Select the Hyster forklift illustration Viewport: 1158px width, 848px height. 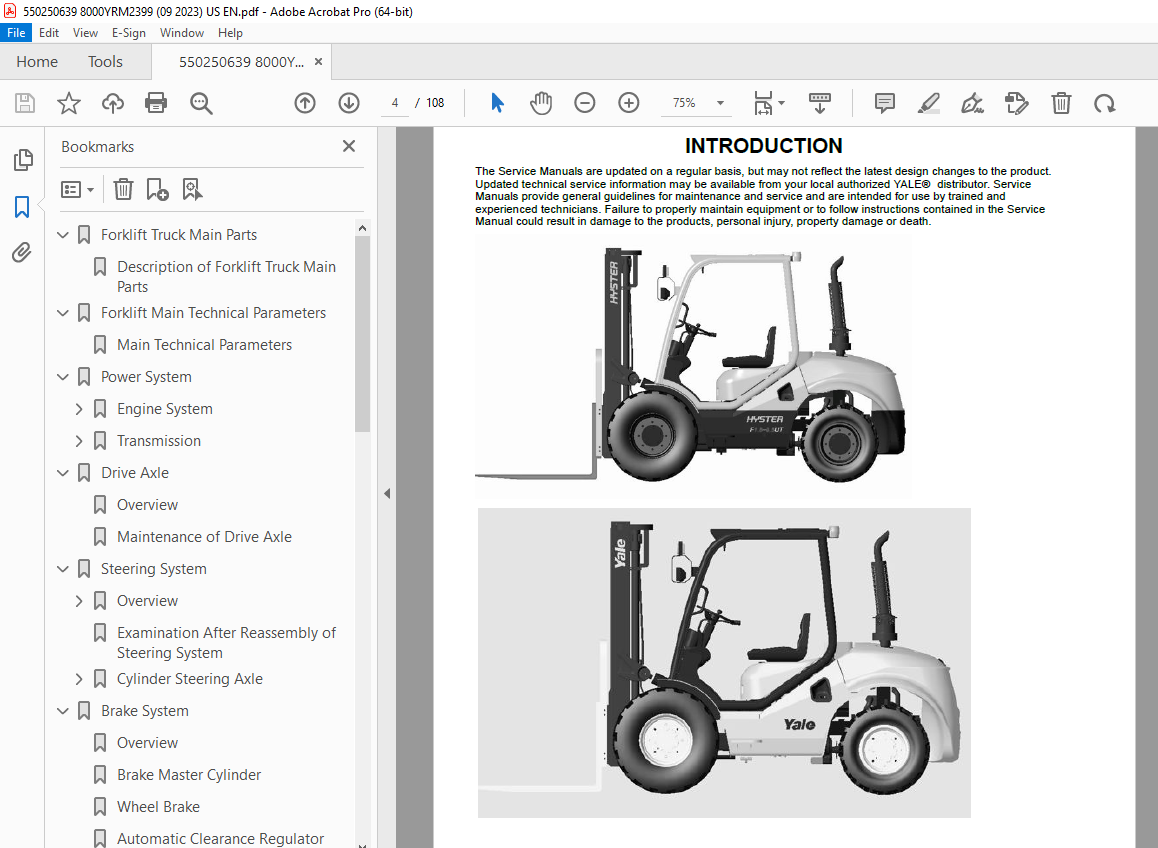[x=693, y=365]
